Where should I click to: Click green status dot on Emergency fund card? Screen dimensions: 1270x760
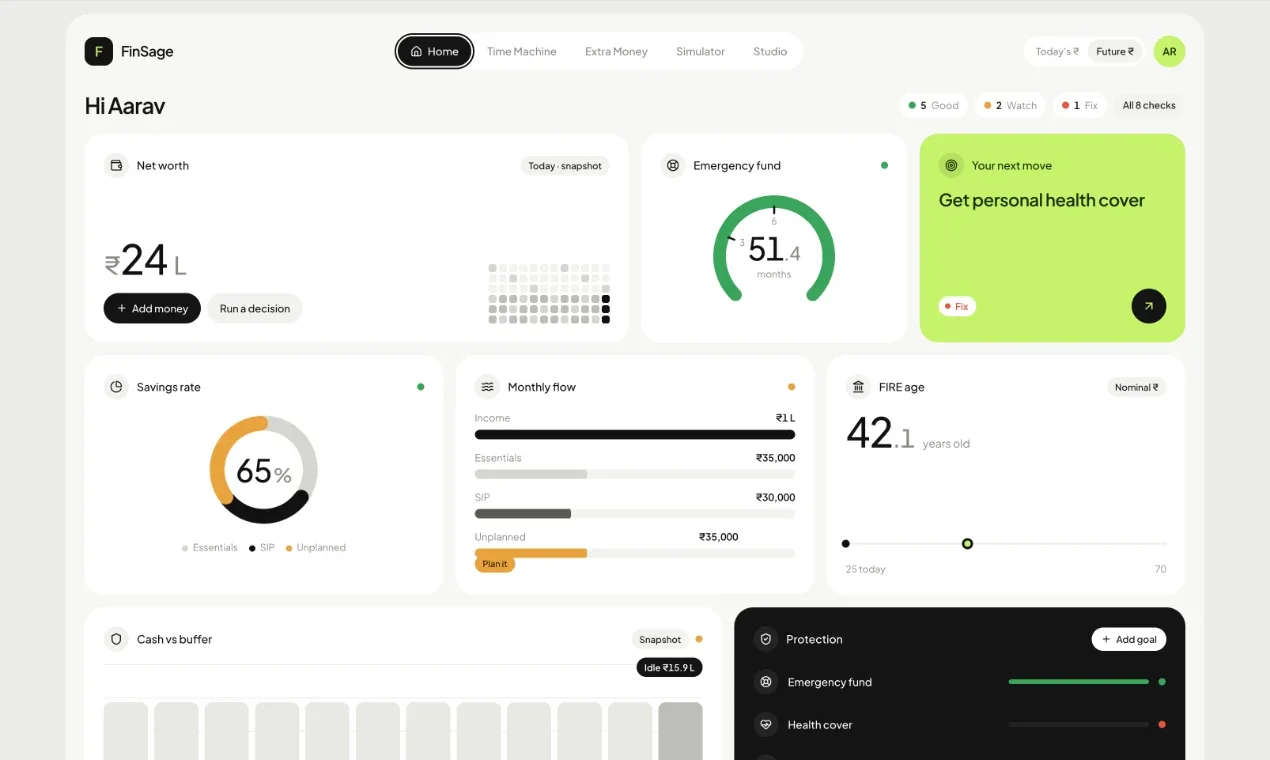(884, 165)
